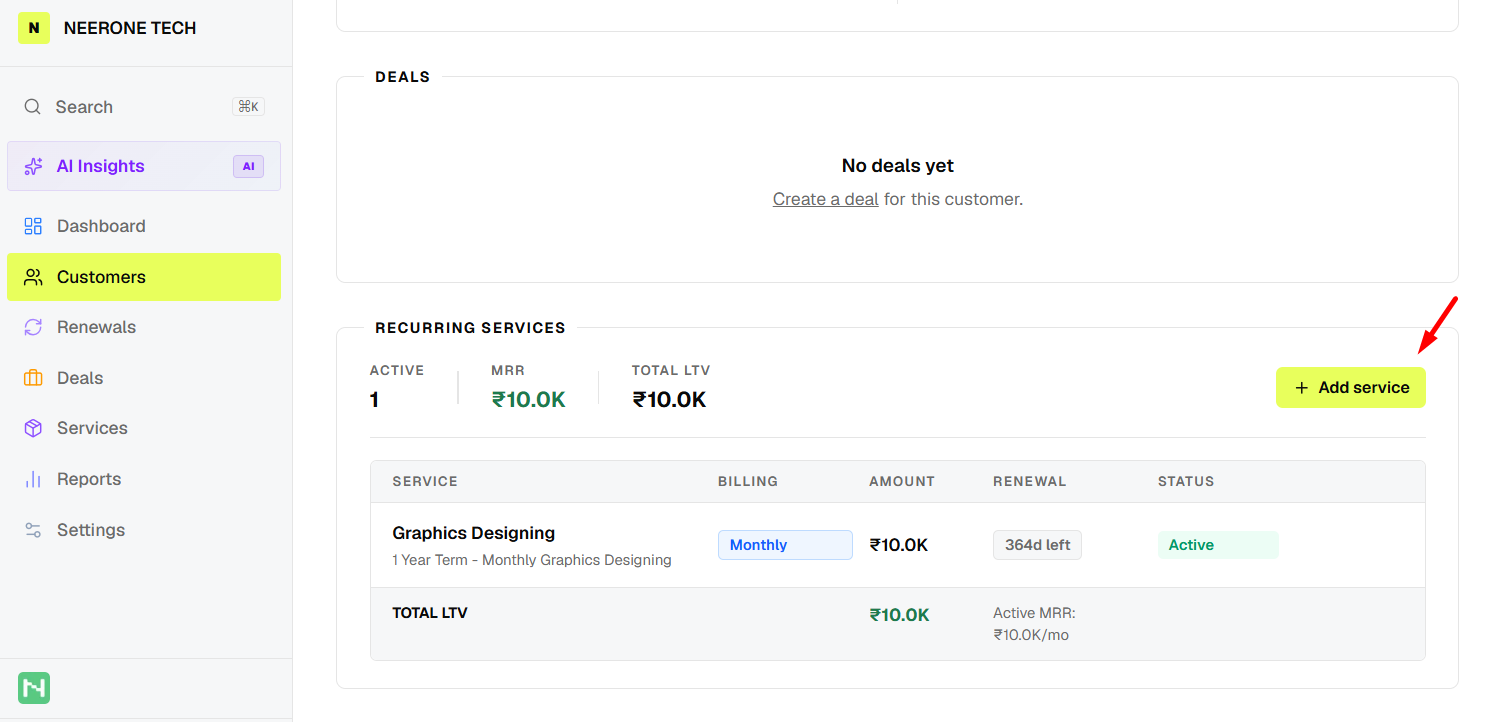
Task: Click the Customers people icon
Action: click(x=33, y=277)
